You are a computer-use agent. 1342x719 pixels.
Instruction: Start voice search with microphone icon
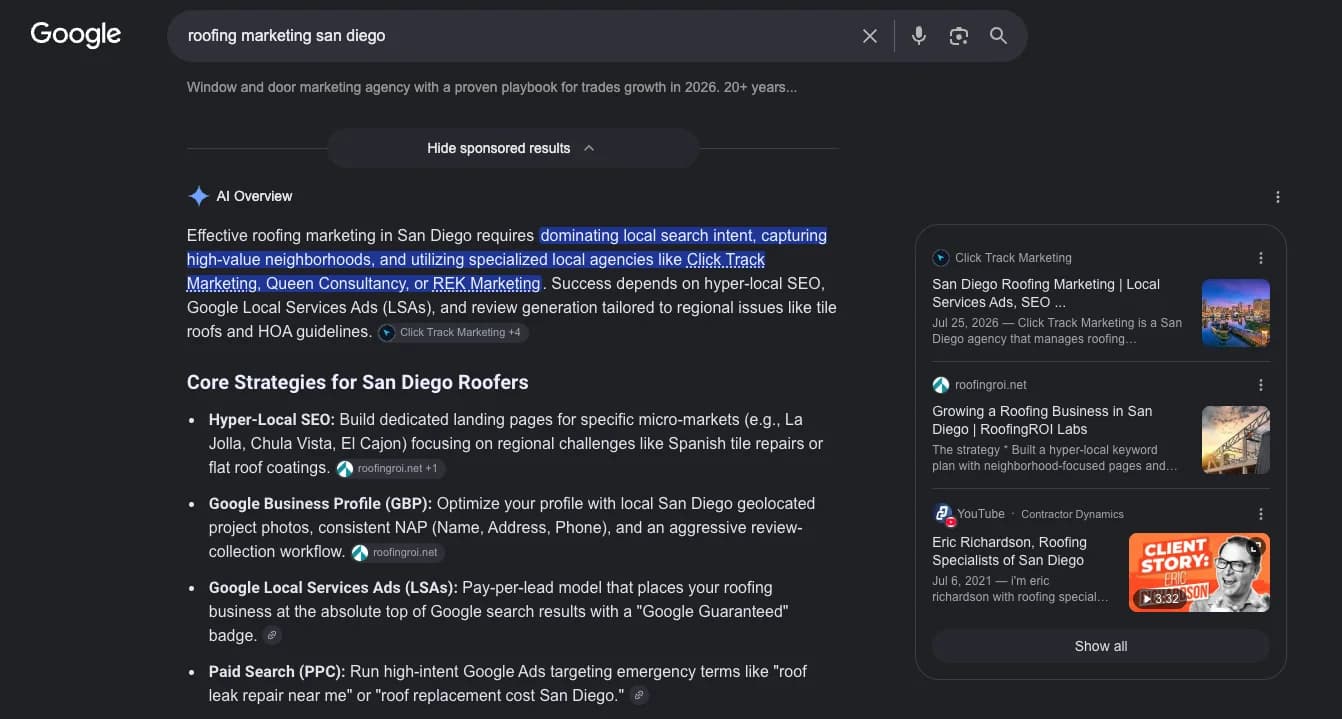pos(919,36)
